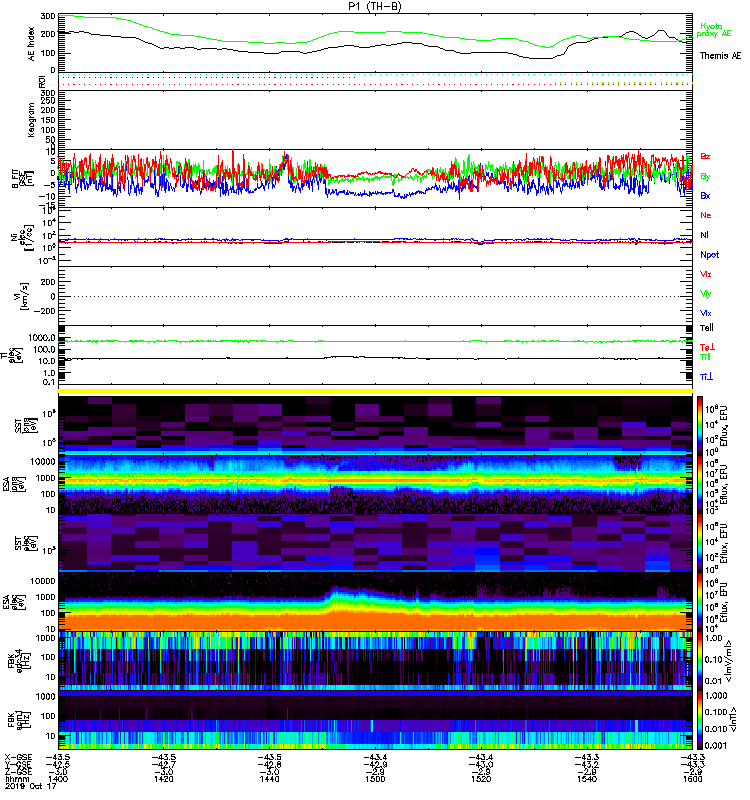Click the ESA ions spectrogram colorbar
The width and height of the screenshot is (750, 800).
(700, 484)
